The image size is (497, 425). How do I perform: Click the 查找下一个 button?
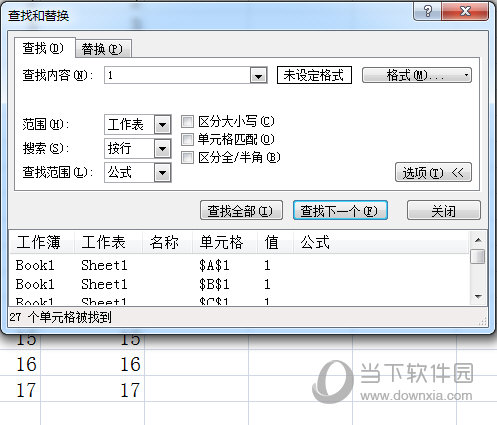pos(340,210)
